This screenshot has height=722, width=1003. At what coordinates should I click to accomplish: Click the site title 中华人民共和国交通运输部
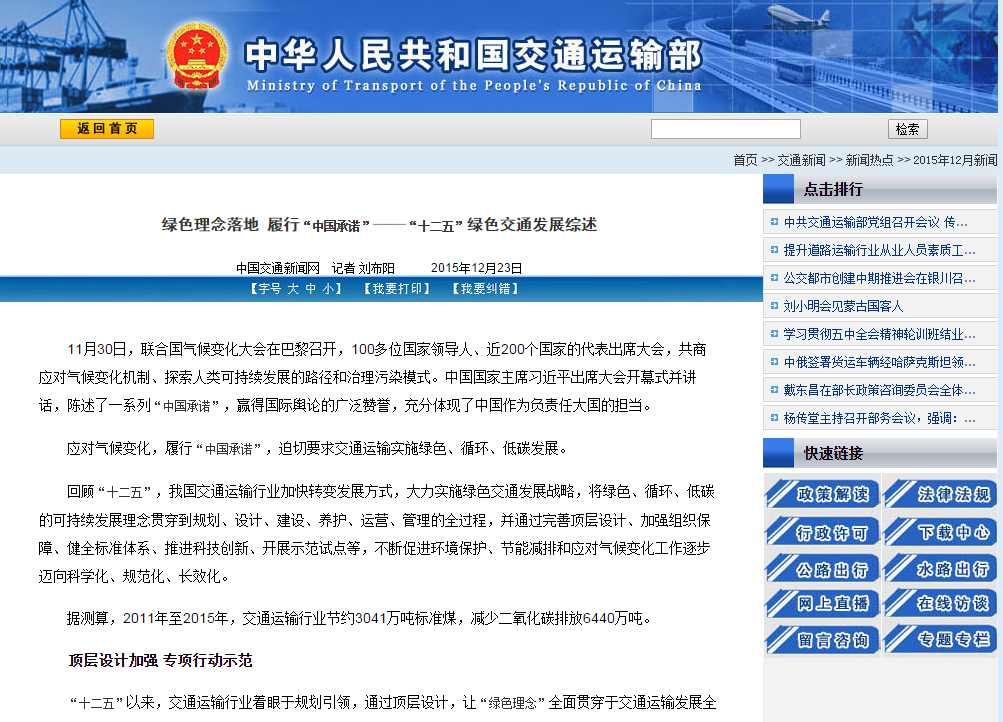pyautogui.click(x=473, y=54)
